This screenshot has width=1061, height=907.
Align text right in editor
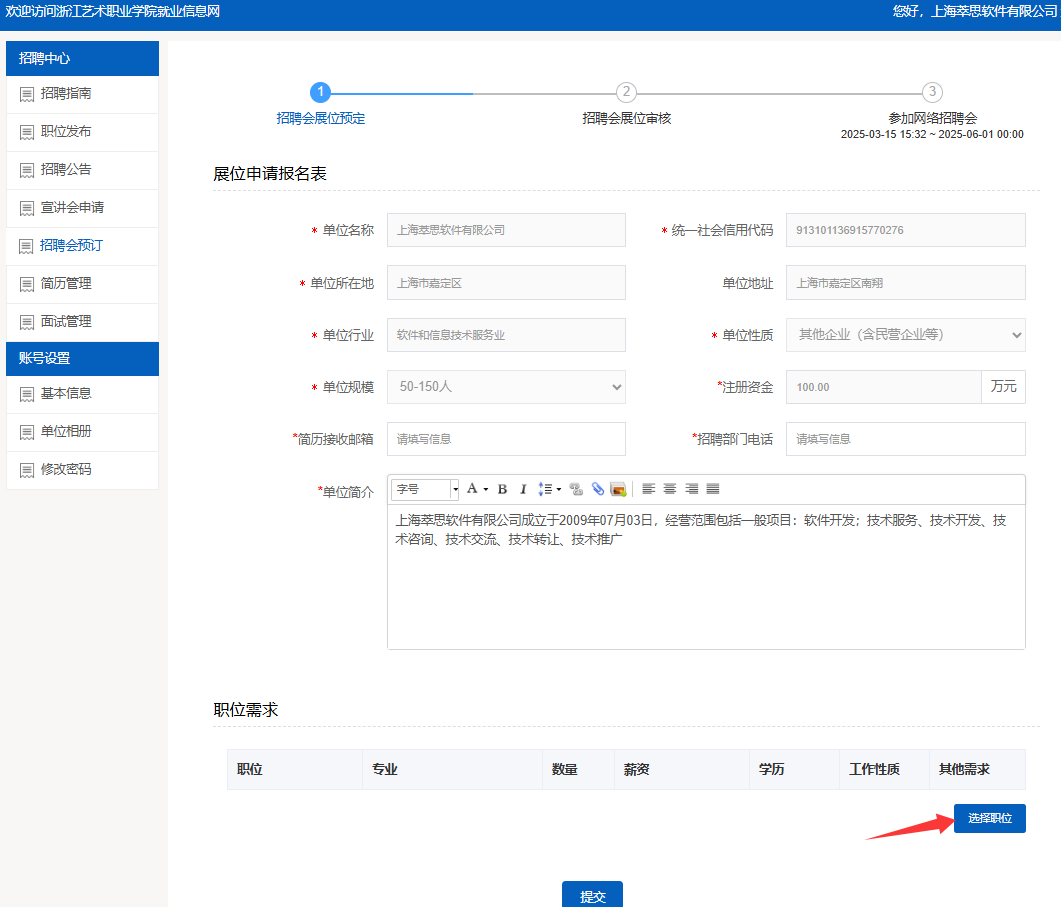[x=691, y=489]
